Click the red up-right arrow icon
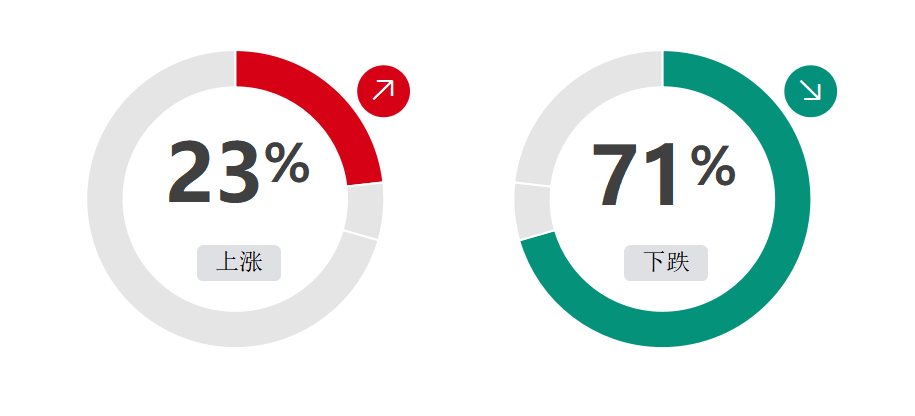Image resolution: width=915 pixels, height=416 pixels. [383, 91]
